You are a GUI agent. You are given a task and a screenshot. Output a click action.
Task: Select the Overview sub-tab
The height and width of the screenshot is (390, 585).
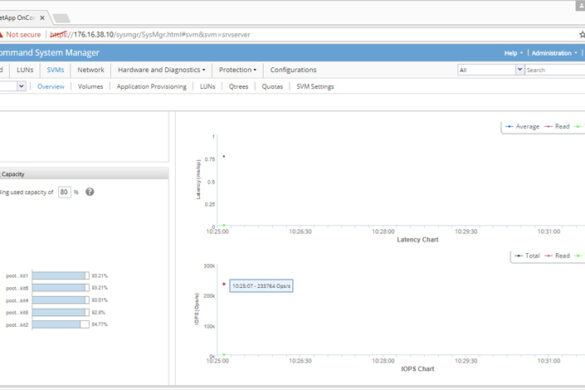tap(51, 87)
